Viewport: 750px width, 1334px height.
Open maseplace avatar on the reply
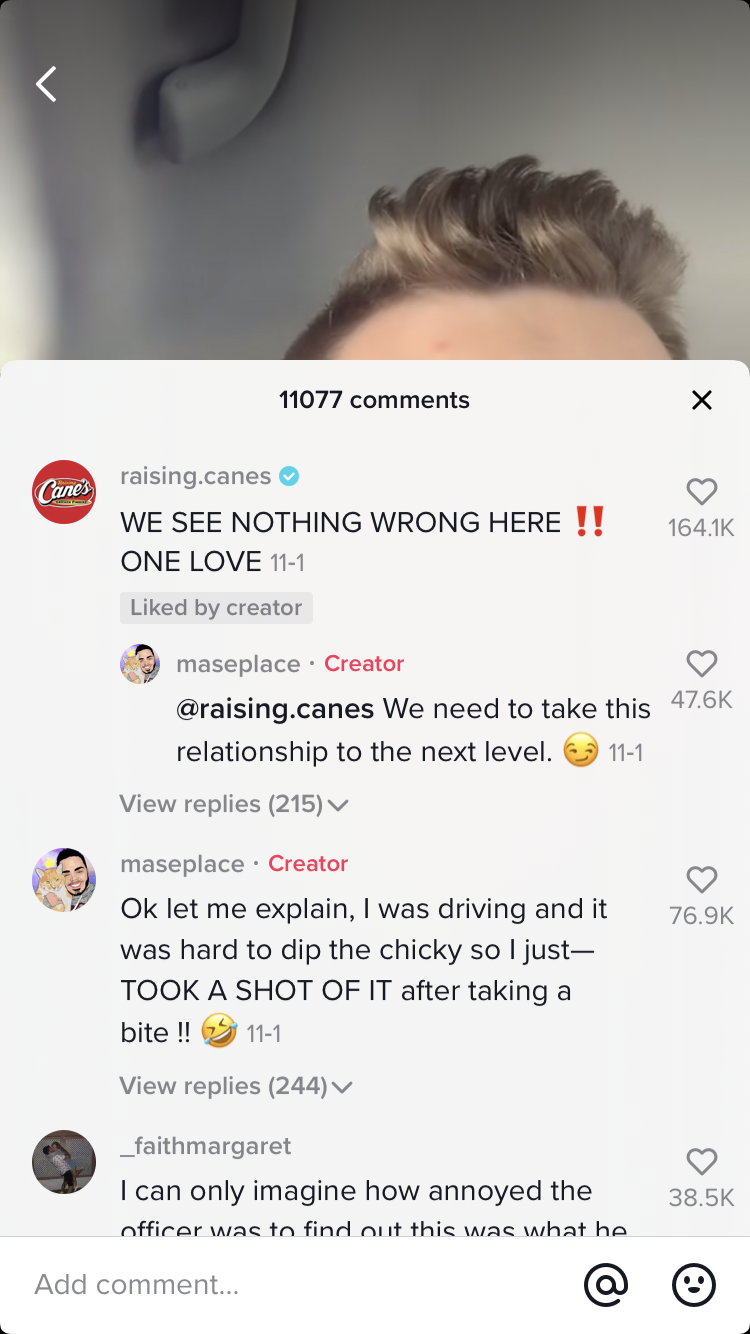tap(140, 664)
